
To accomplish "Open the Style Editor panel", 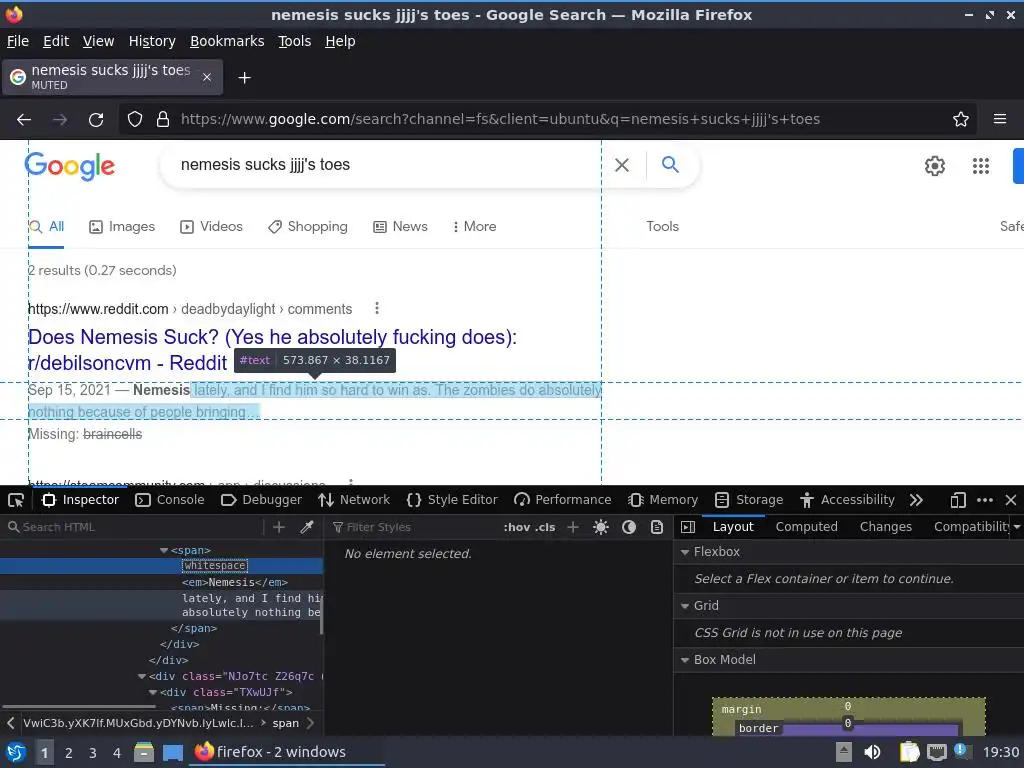I will (x=452, y=500).
